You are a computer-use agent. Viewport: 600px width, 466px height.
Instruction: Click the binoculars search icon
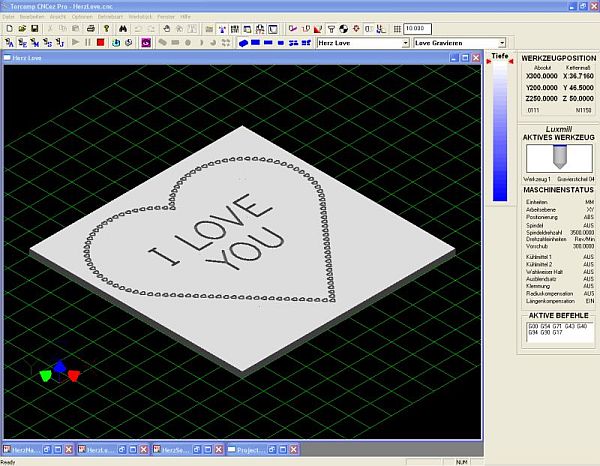pos(121,29)
